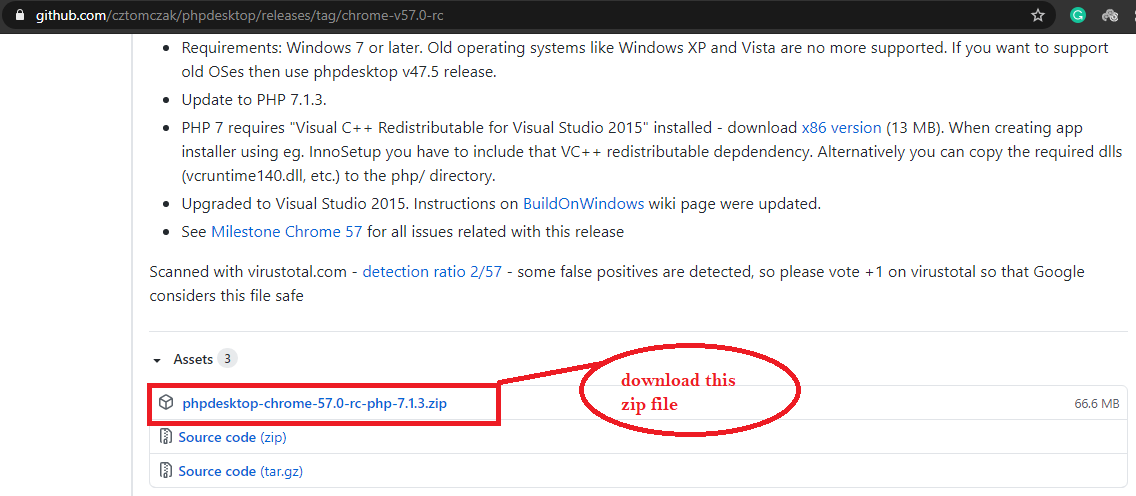Screen dimensions: 1136x496
Task: Click the file icon beside Source code (zip)
Action: (166, 437)
